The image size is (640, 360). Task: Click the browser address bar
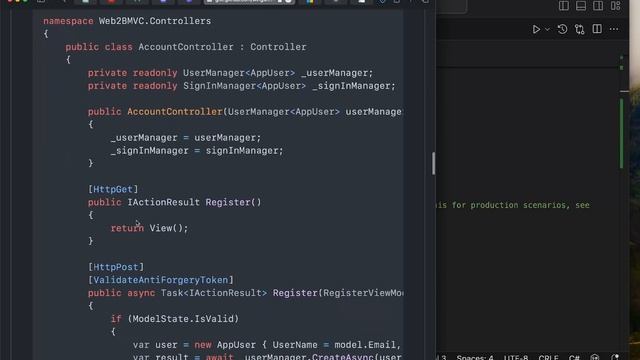click(249, 2)
